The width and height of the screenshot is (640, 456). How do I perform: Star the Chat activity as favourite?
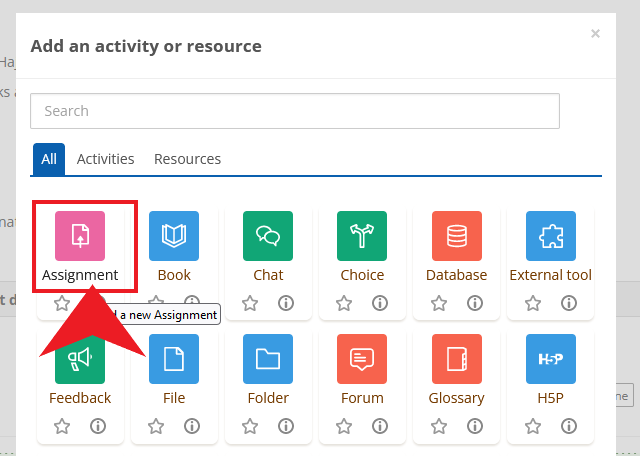[x=250, y=303]
